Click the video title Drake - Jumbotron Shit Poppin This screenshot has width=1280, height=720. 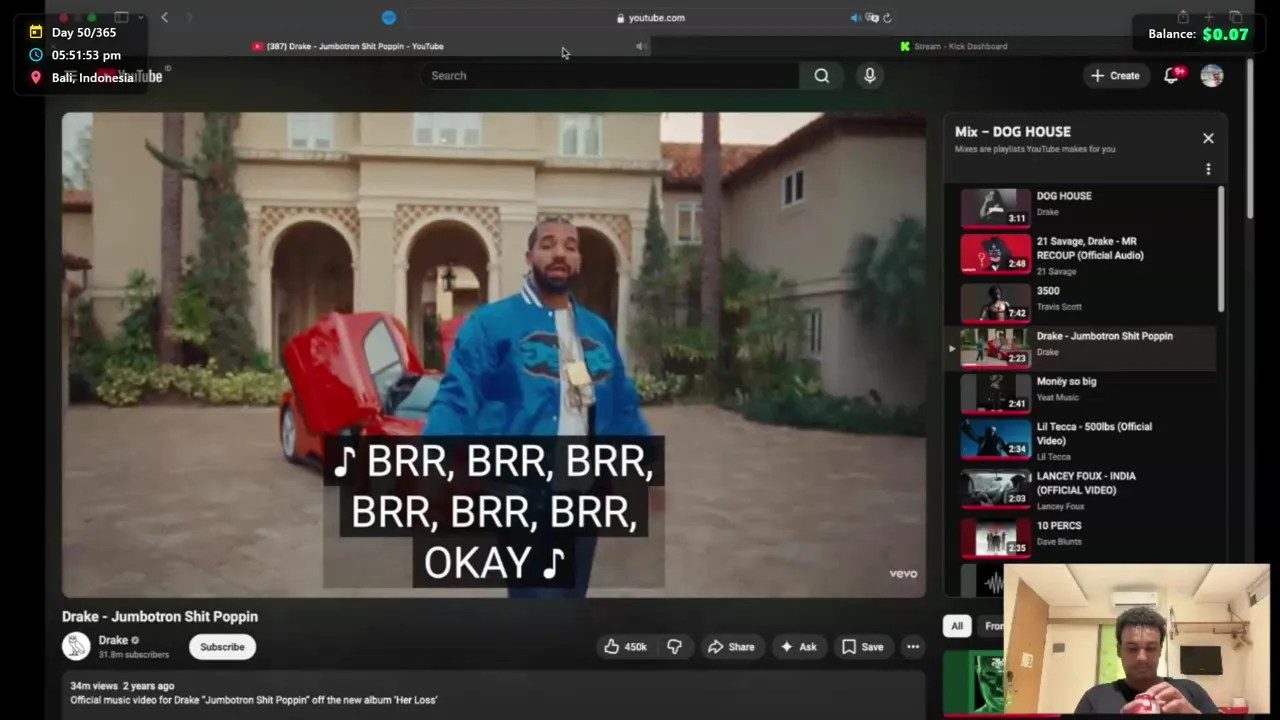point(160,617)
